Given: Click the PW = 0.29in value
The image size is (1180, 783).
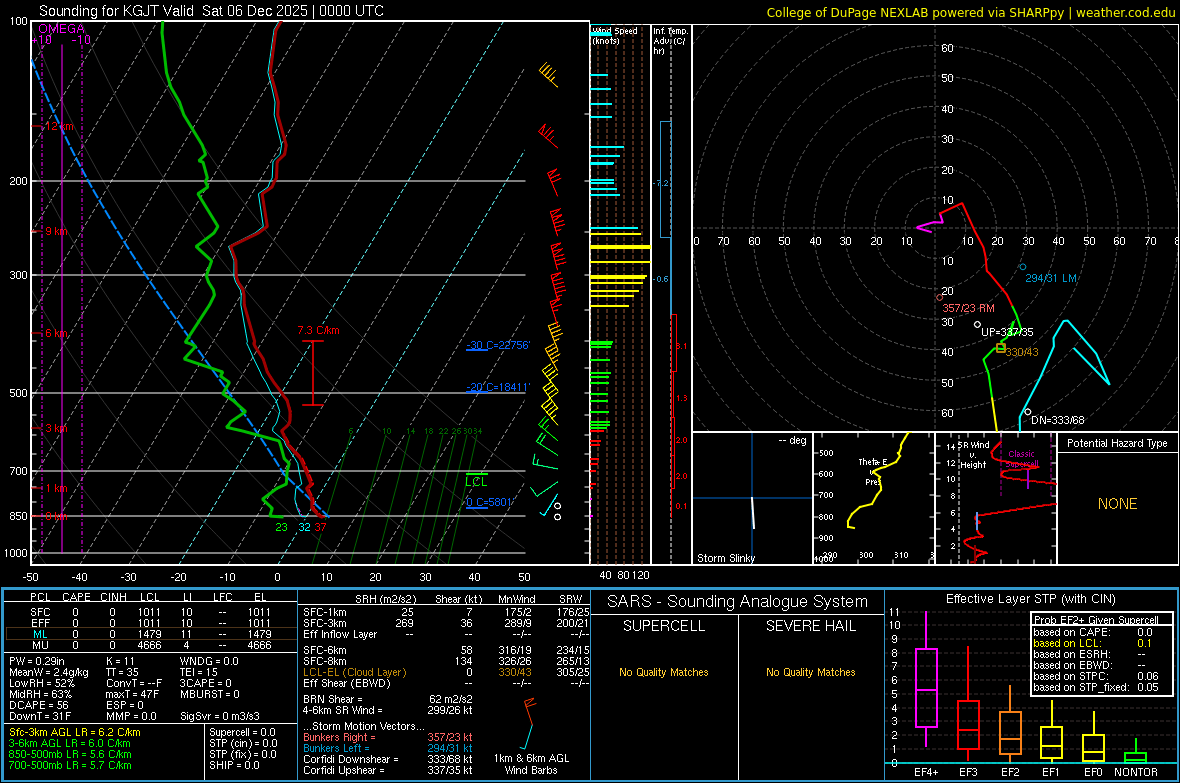Looking at the screenshot, I should click(39, 661).
